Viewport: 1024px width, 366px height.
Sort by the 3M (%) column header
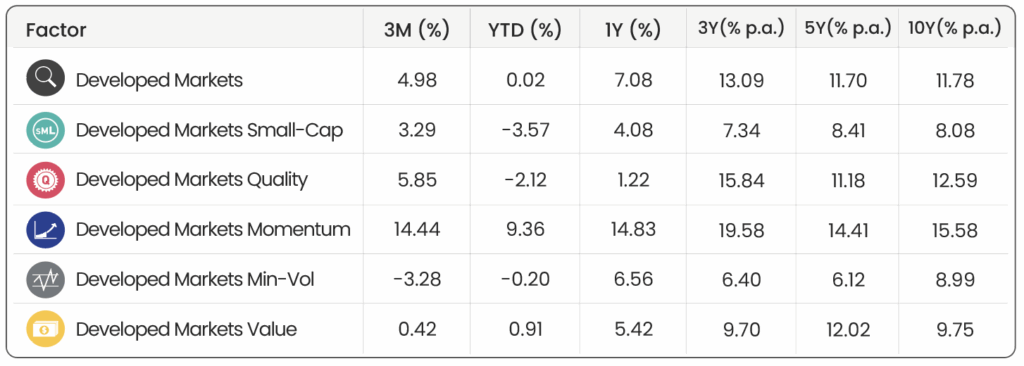[417, 30]
